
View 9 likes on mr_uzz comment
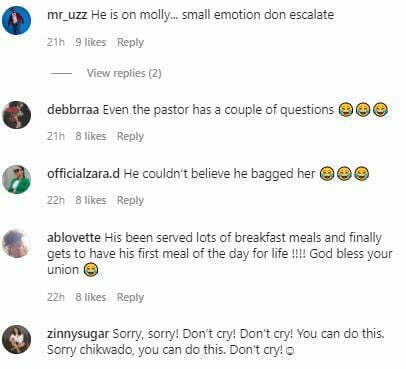click(91, 42)
